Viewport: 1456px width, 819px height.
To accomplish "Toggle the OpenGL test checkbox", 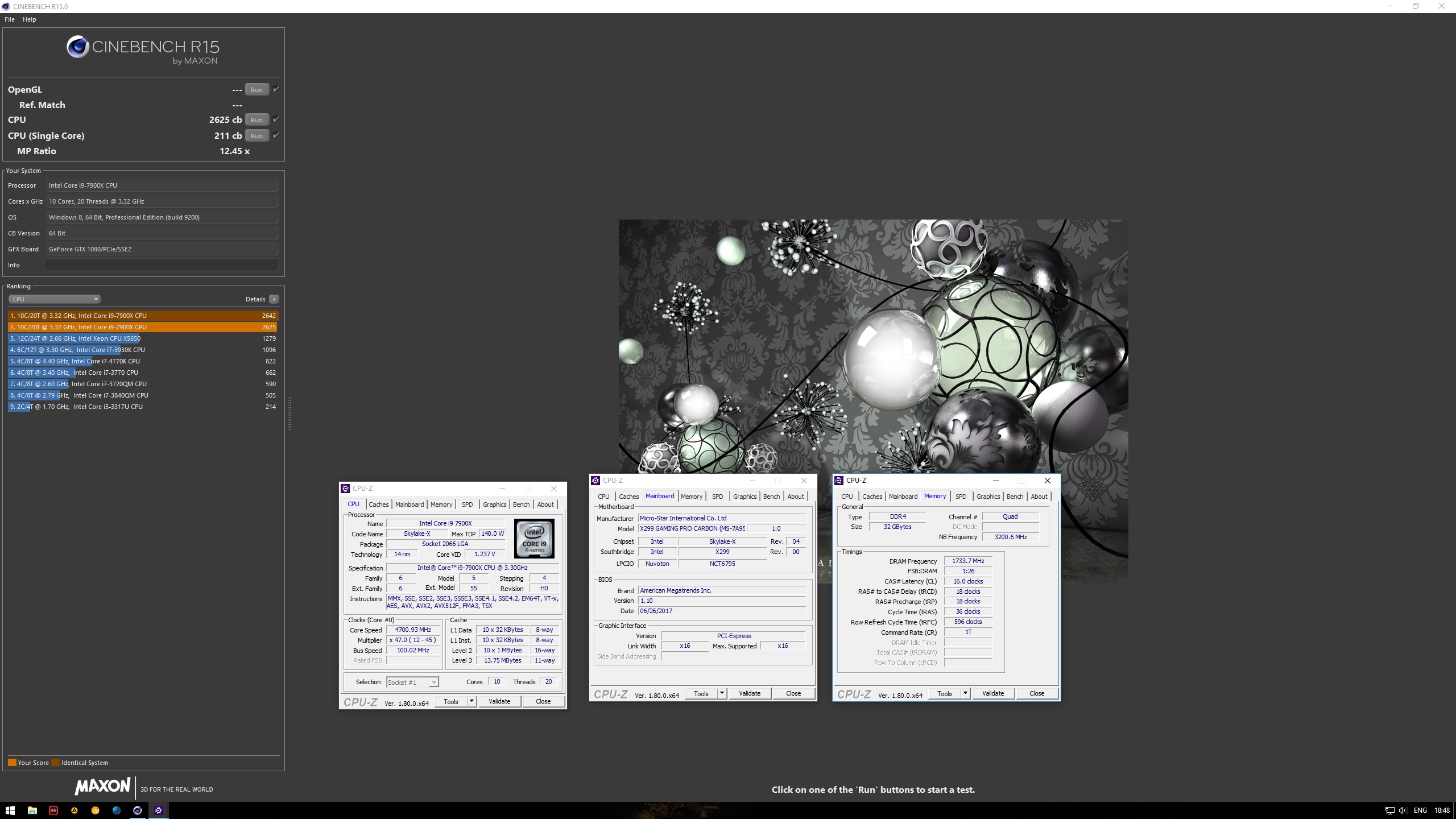I will [276, 89].
